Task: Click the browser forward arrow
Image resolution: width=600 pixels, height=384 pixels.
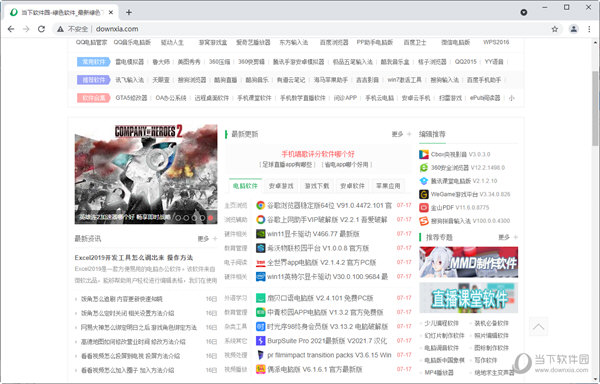Action: pos(26,29)
